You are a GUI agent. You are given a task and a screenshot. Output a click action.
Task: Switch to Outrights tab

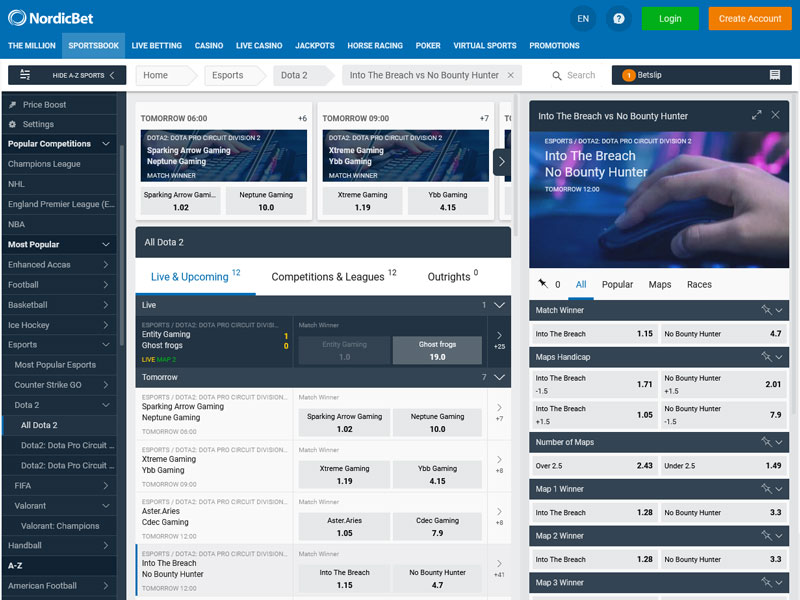(453, 277)
